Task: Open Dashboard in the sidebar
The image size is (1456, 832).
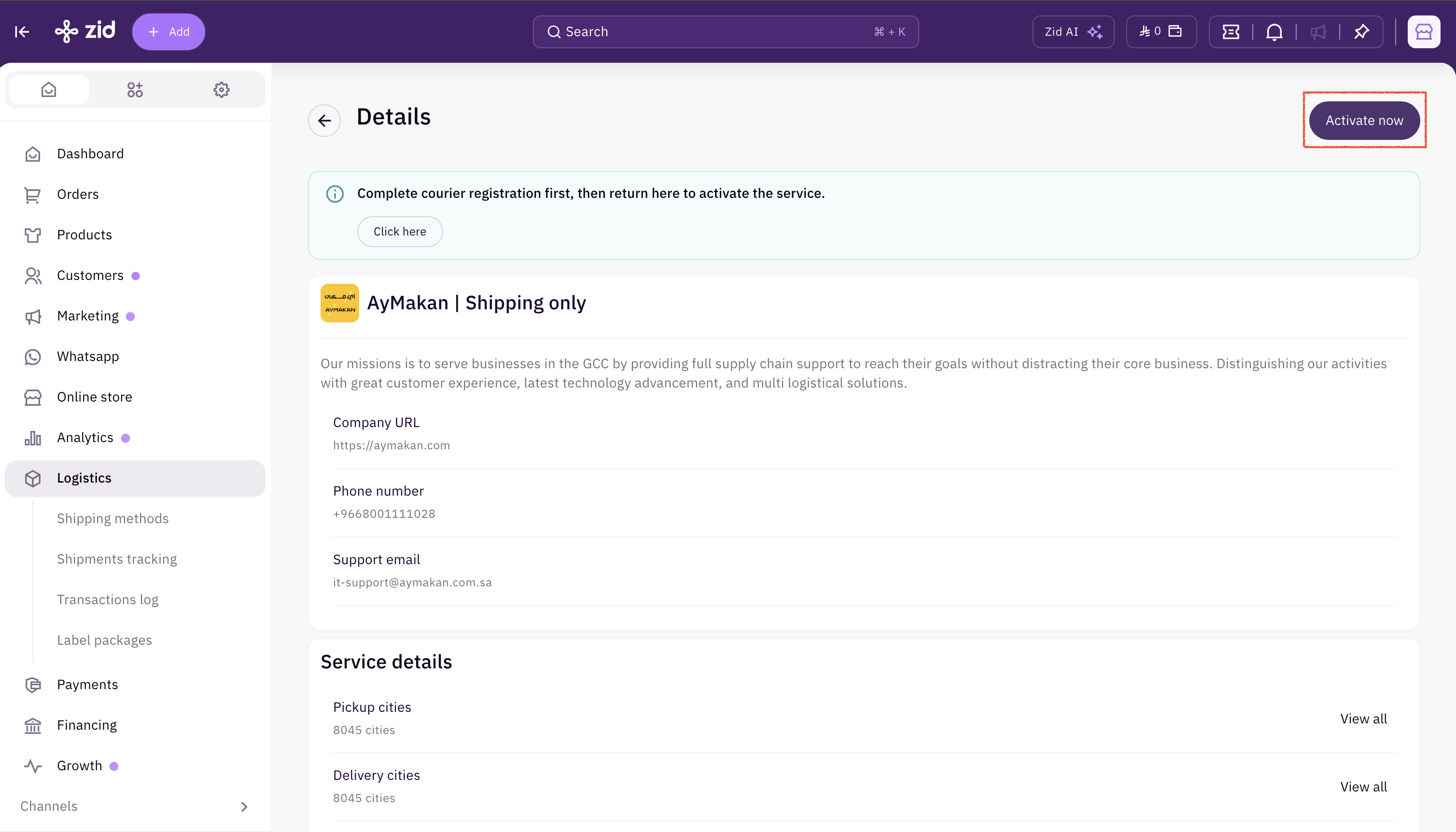Action: tap(135, 154)
